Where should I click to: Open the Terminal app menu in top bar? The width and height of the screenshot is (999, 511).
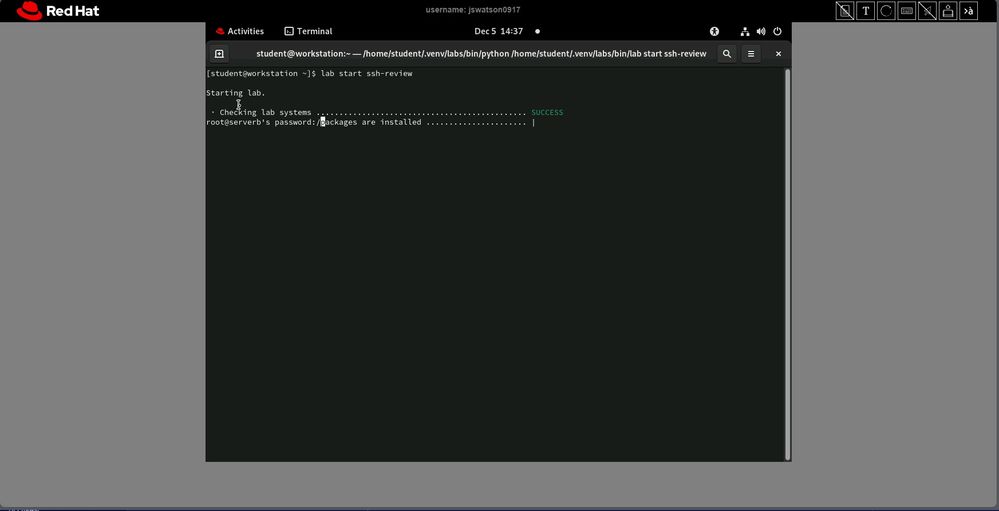click(308, 31)
